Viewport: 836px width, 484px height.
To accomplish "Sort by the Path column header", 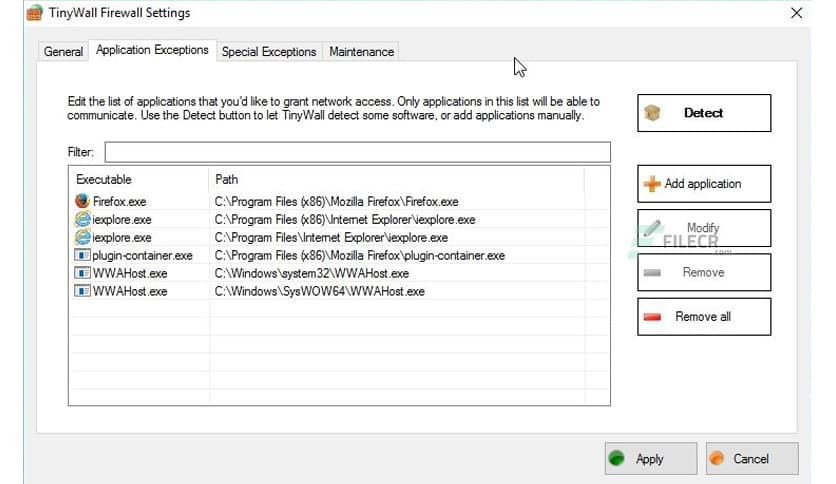I will coord(396,180).
